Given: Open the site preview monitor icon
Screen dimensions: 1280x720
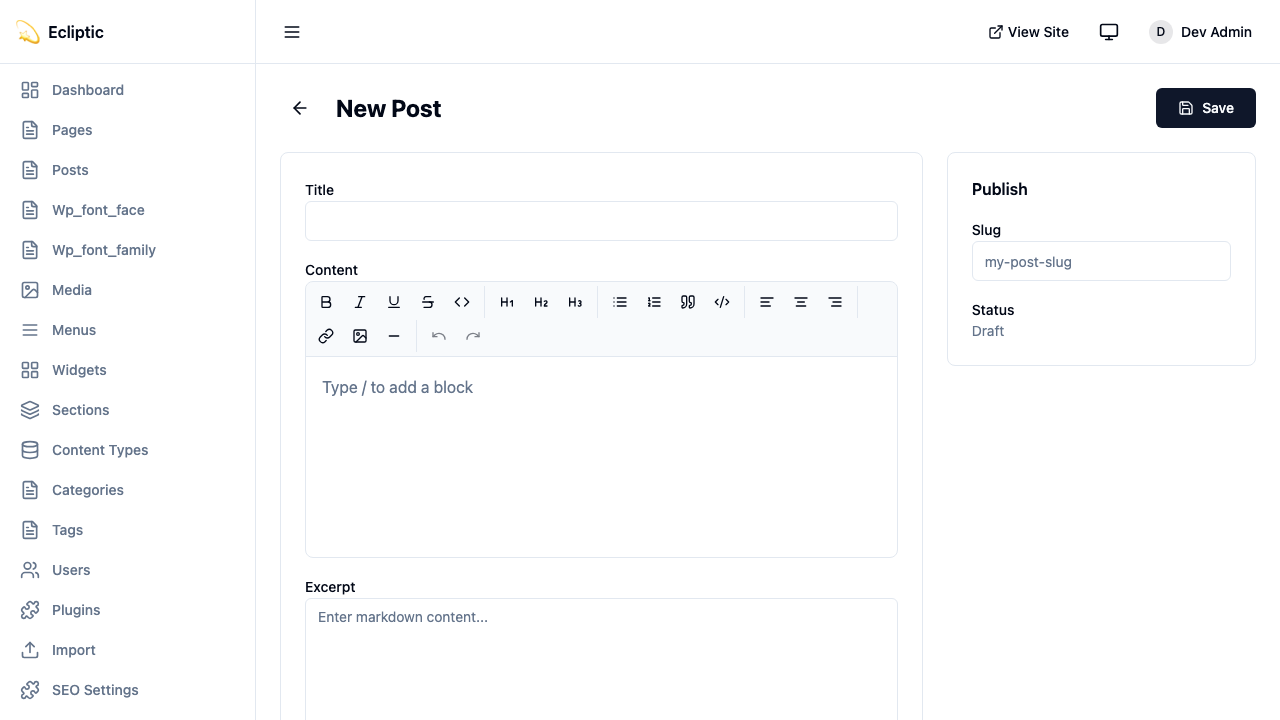Looking at the screenshot, I should [x=1109, y=31].
